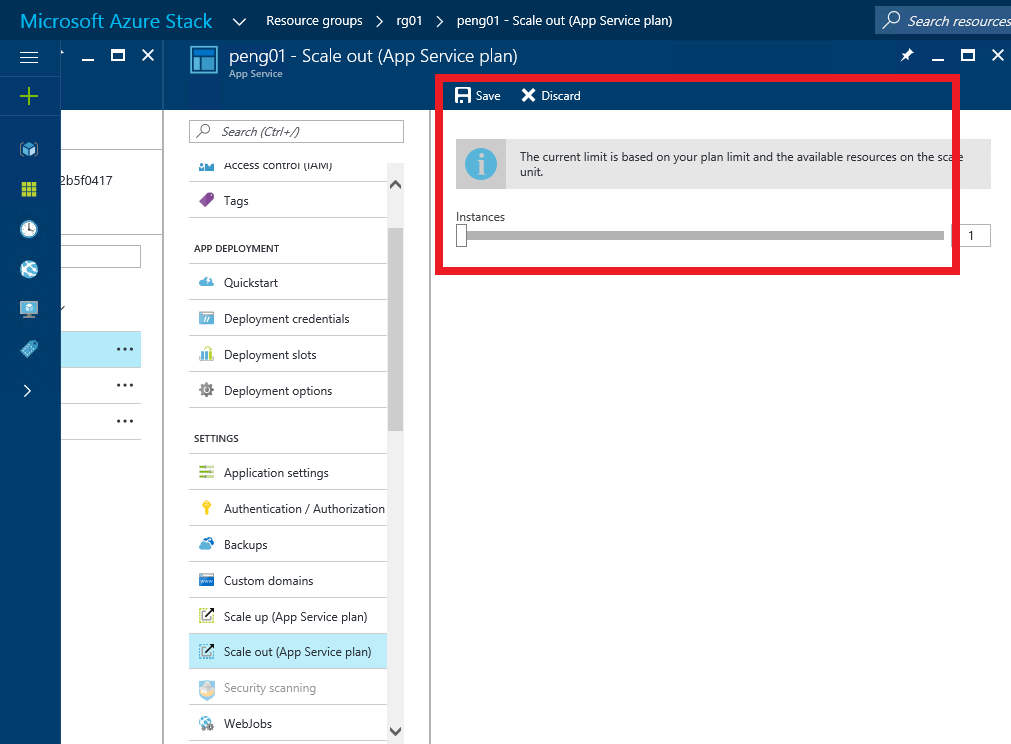The image size is (1011, 744).
Task: Open Access control (IAM) menu item
Action: click(x=288, y=166)
